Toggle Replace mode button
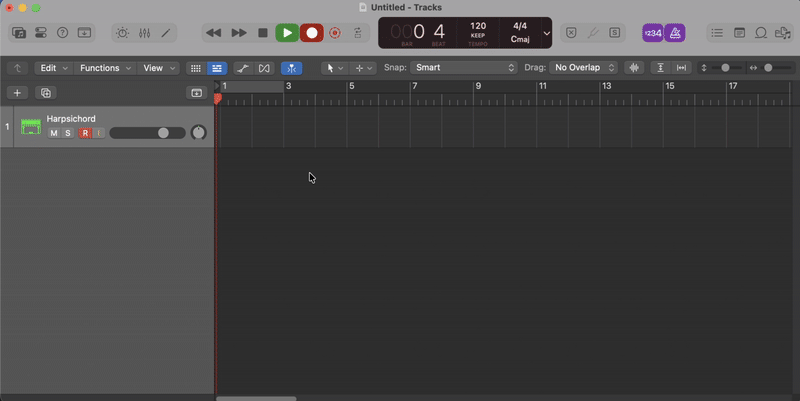The image size is (800, 401). (571, 33)
